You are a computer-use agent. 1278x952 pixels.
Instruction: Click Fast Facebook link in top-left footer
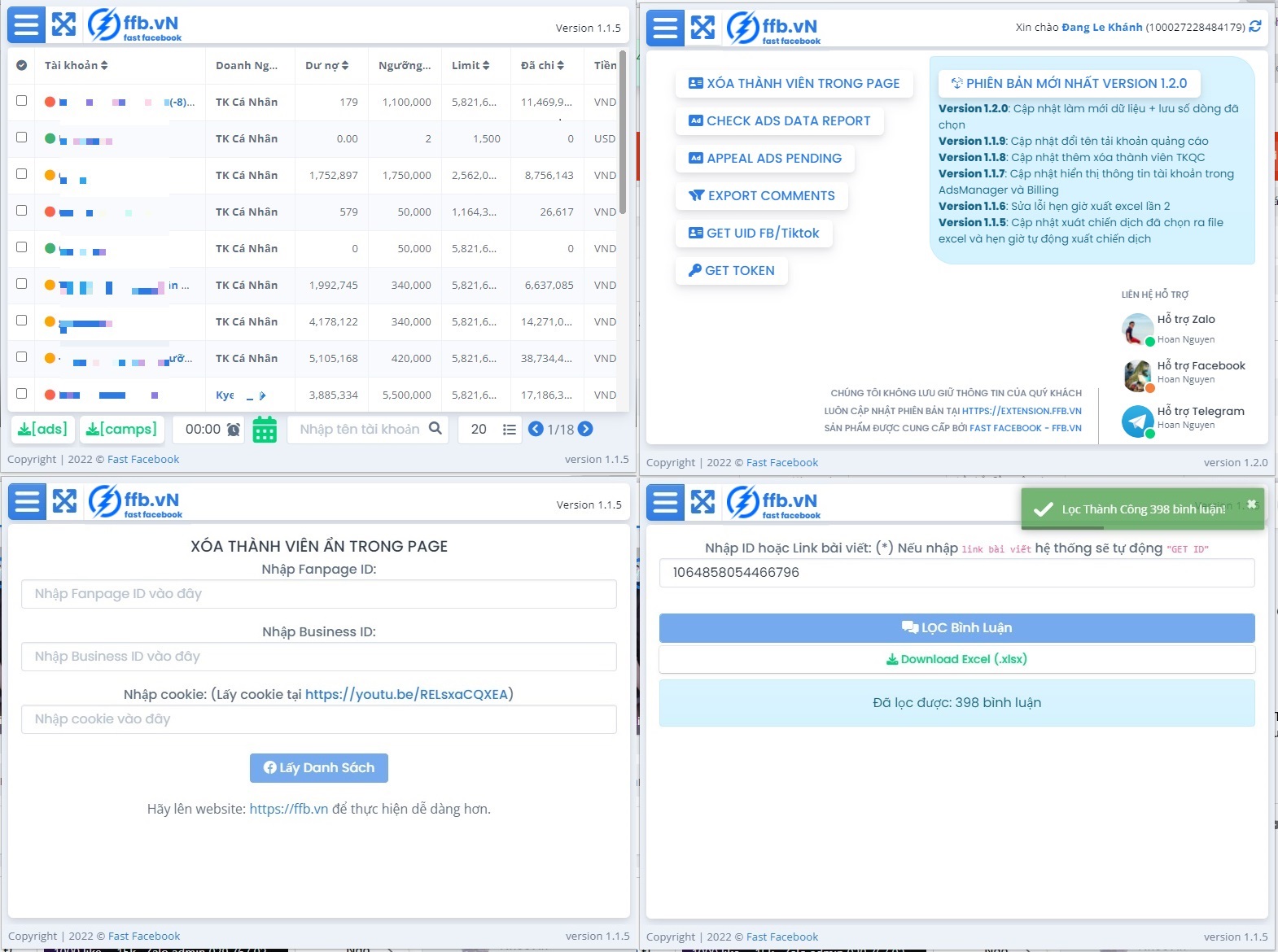pyautogui.click(x=143, y=459)
